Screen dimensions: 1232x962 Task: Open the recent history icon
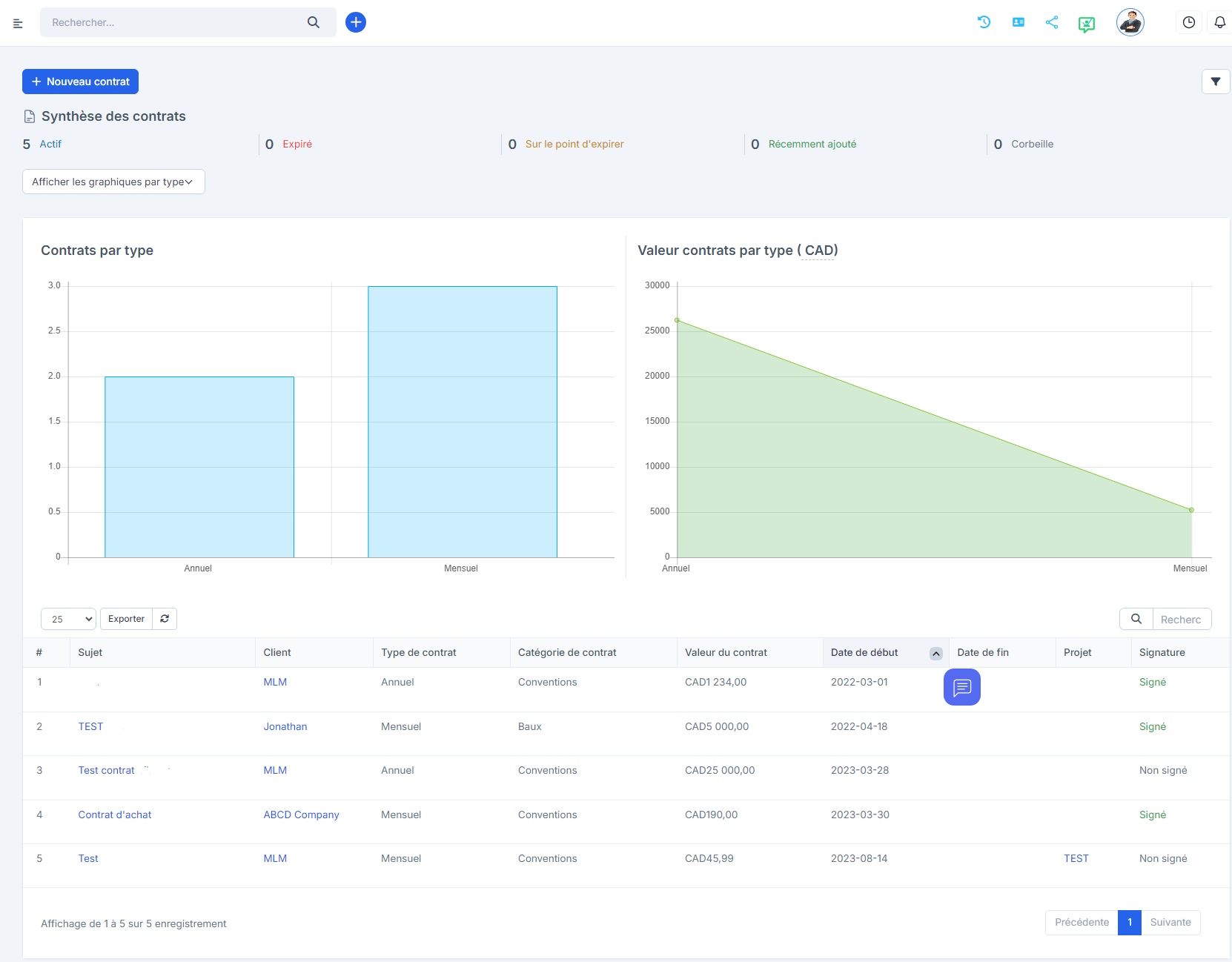click(x=984, y=22)
